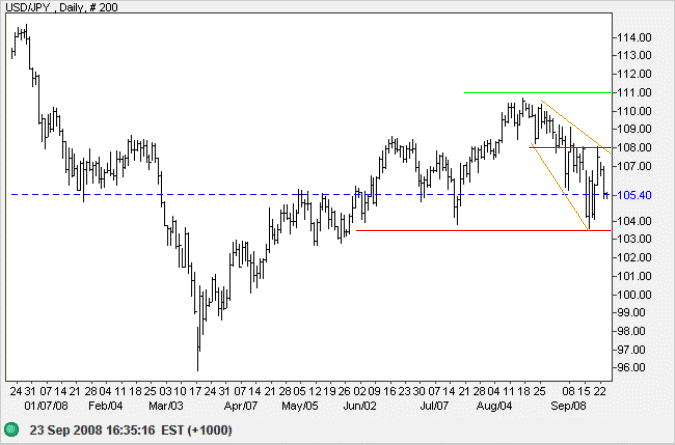Click the blue 105.40 current price label
Image resolution: width=675 pixels, height=445 pixels.
[634, 195]
